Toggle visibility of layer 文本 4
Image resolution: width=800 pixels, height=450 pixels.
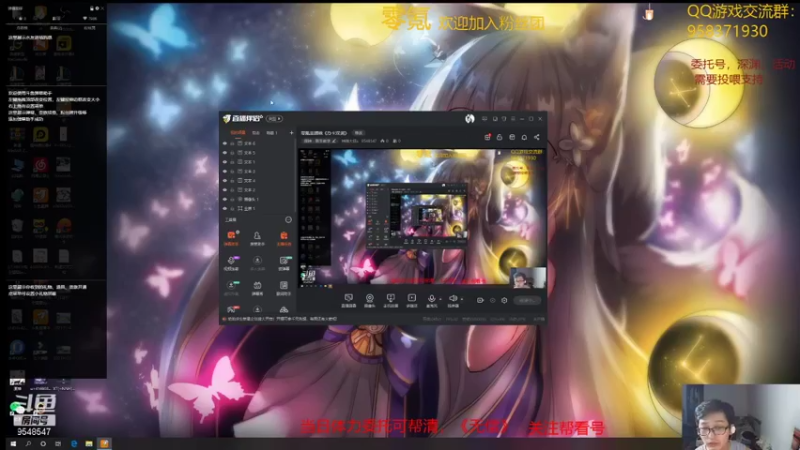(225, 181)
